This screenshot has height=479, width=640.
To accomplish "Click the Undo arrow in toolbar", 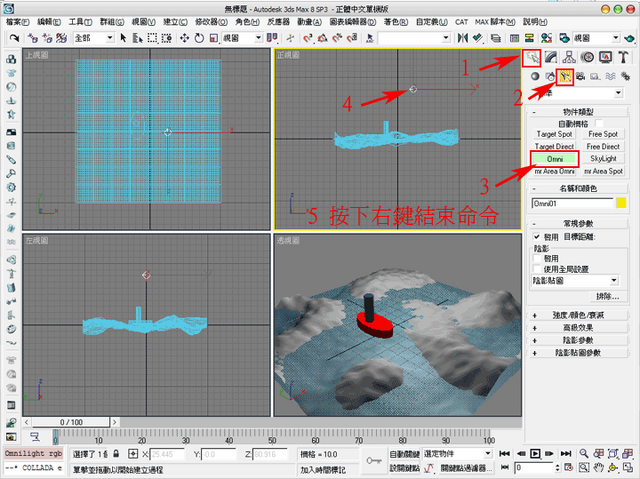I will (14, 38).
